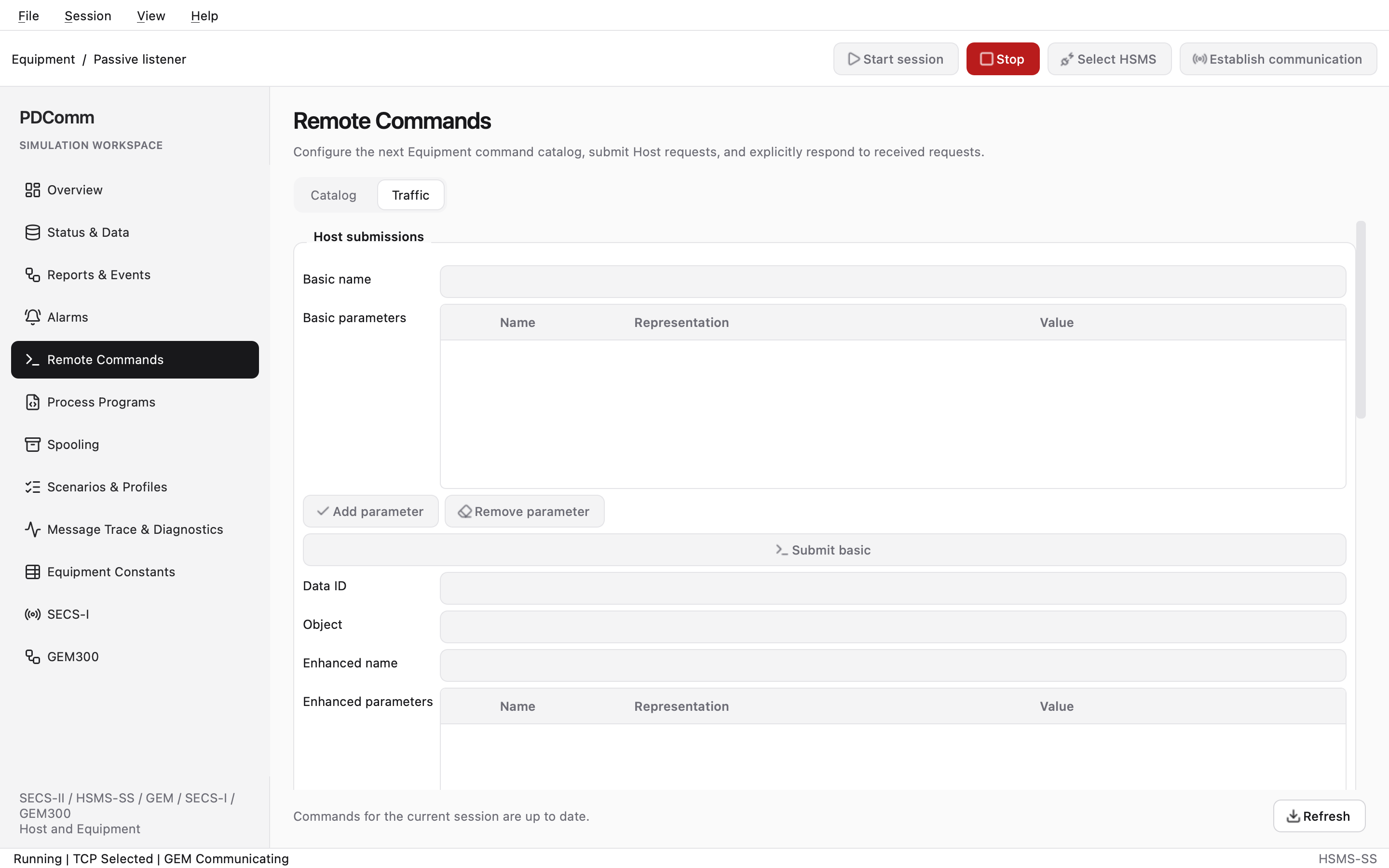This screenshot has width=1389, height=868.
Task: Select the Traffic tab
Action: coord(410,195)
